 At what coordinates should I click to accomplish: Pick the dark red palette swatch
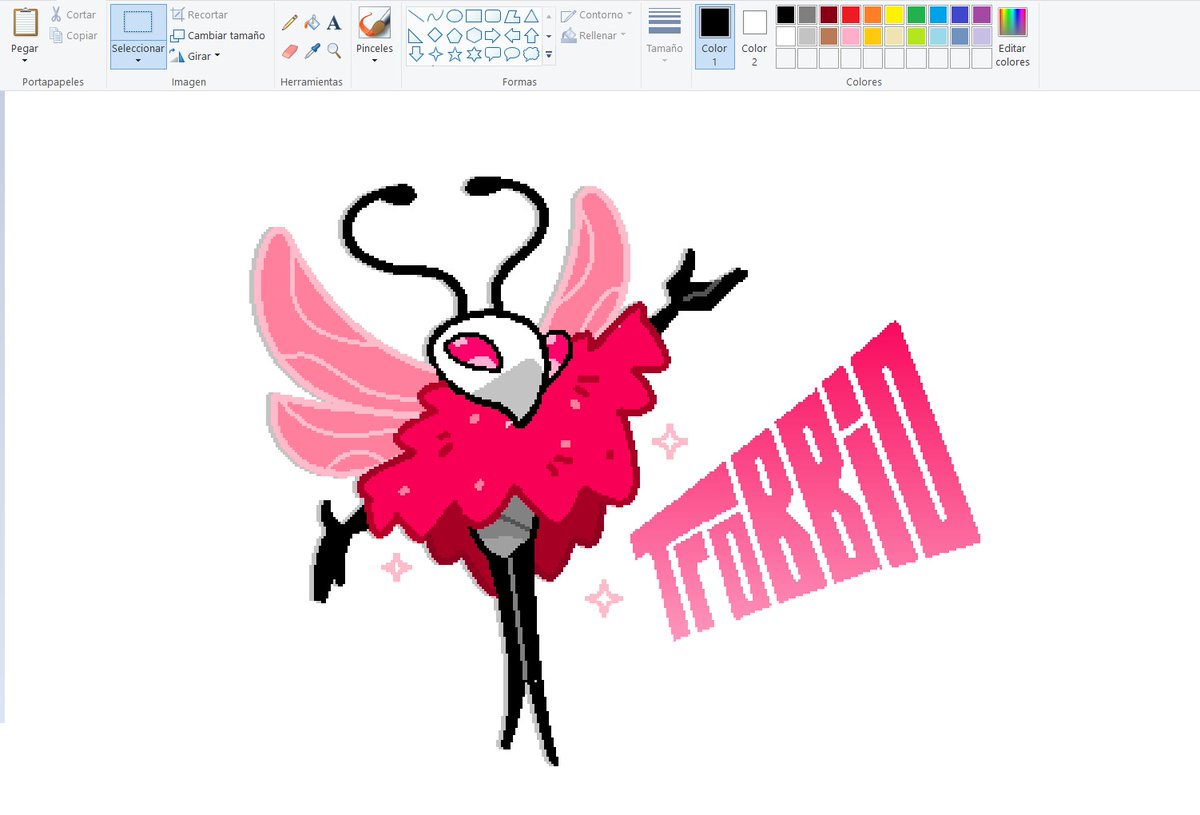click(830, 15)
